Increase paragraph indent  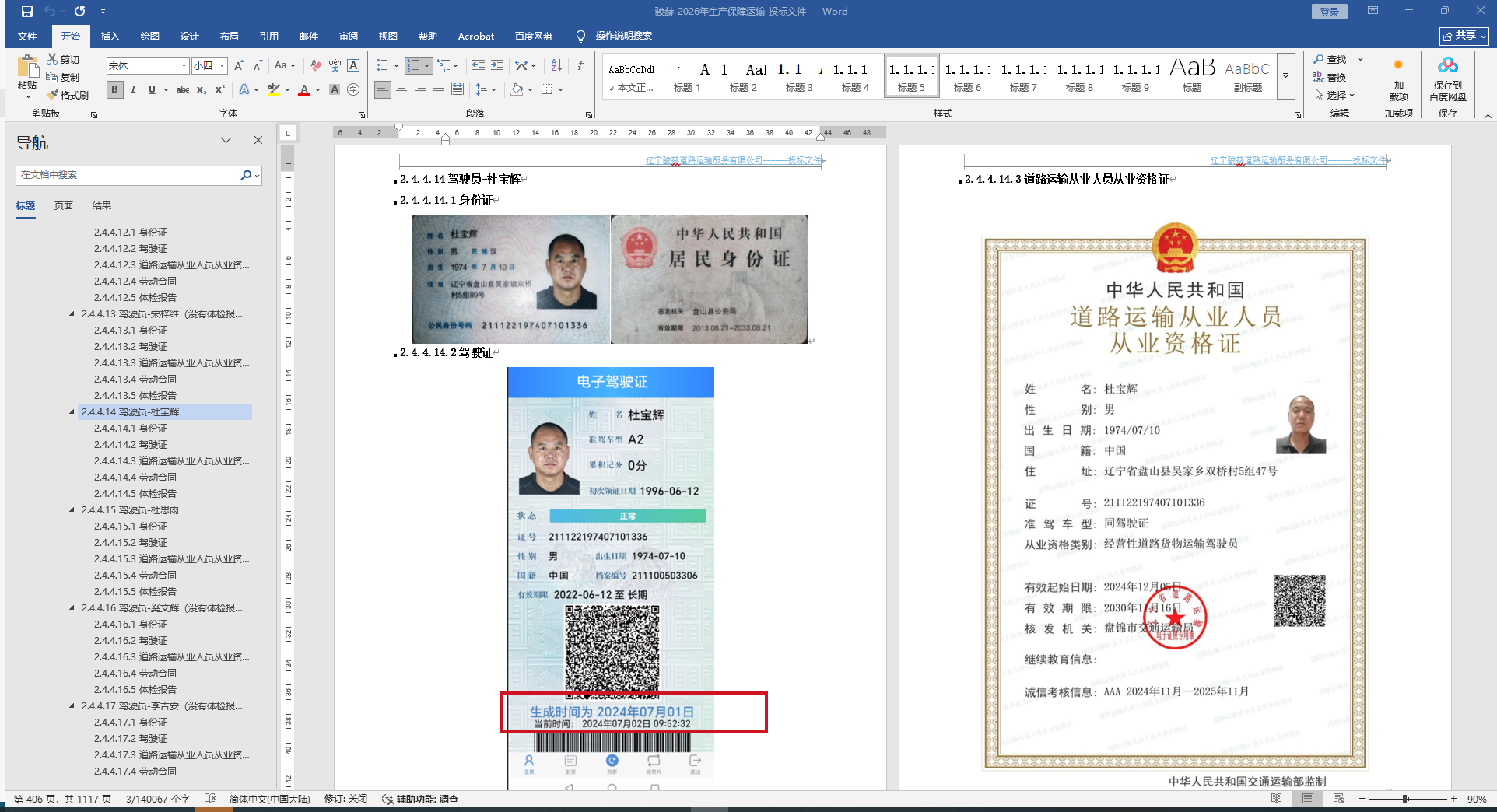(x=497, y=66)
